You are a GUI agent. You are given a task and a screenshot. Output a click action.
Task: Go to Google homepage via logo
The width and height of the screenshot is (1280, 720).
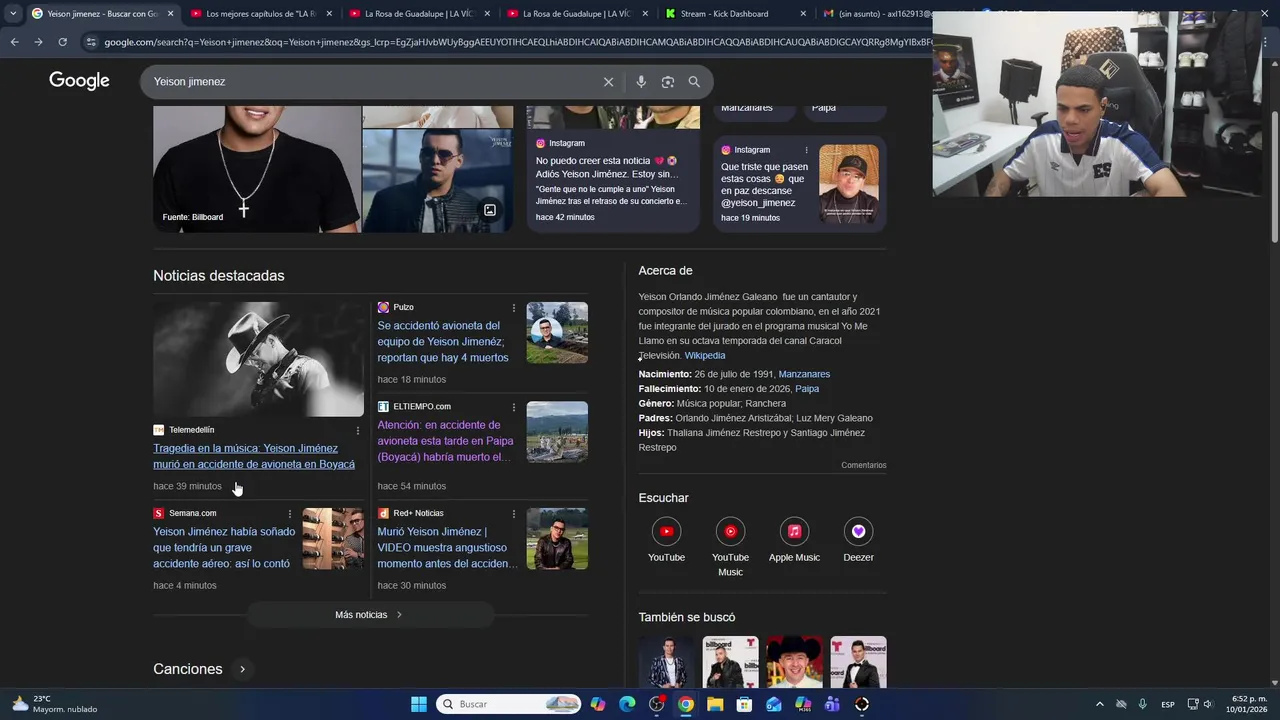[79, 81]
